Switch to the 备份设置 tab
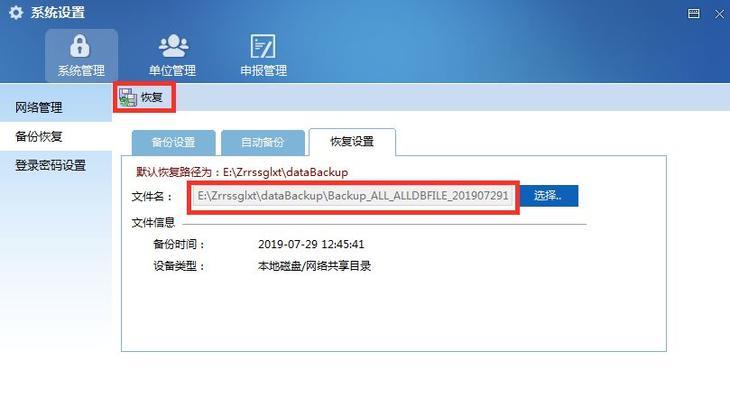Viewport: 730px width, 400px height. pos(173,142)
